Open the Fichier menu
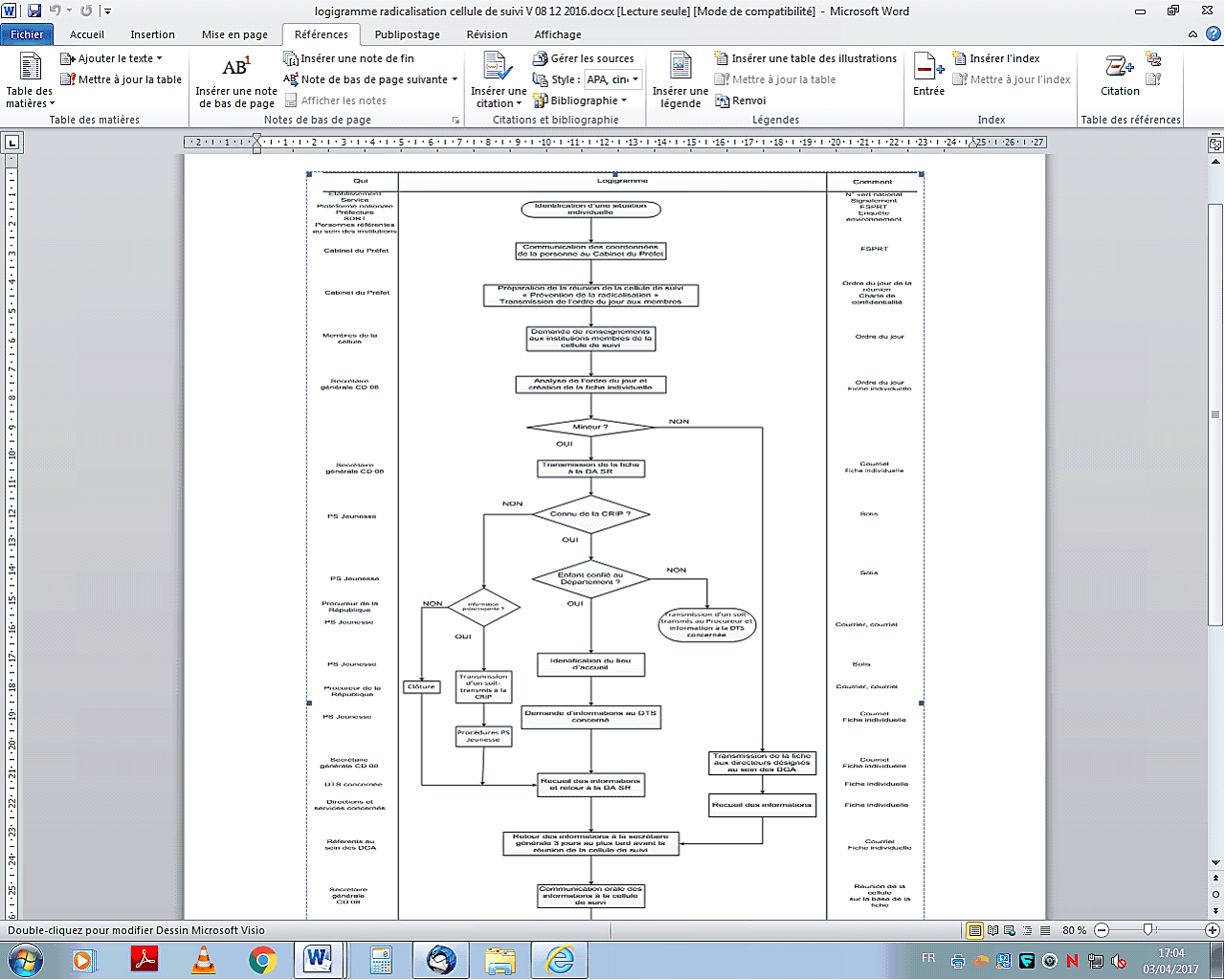Screen dimensions: 1225x980 27,34
